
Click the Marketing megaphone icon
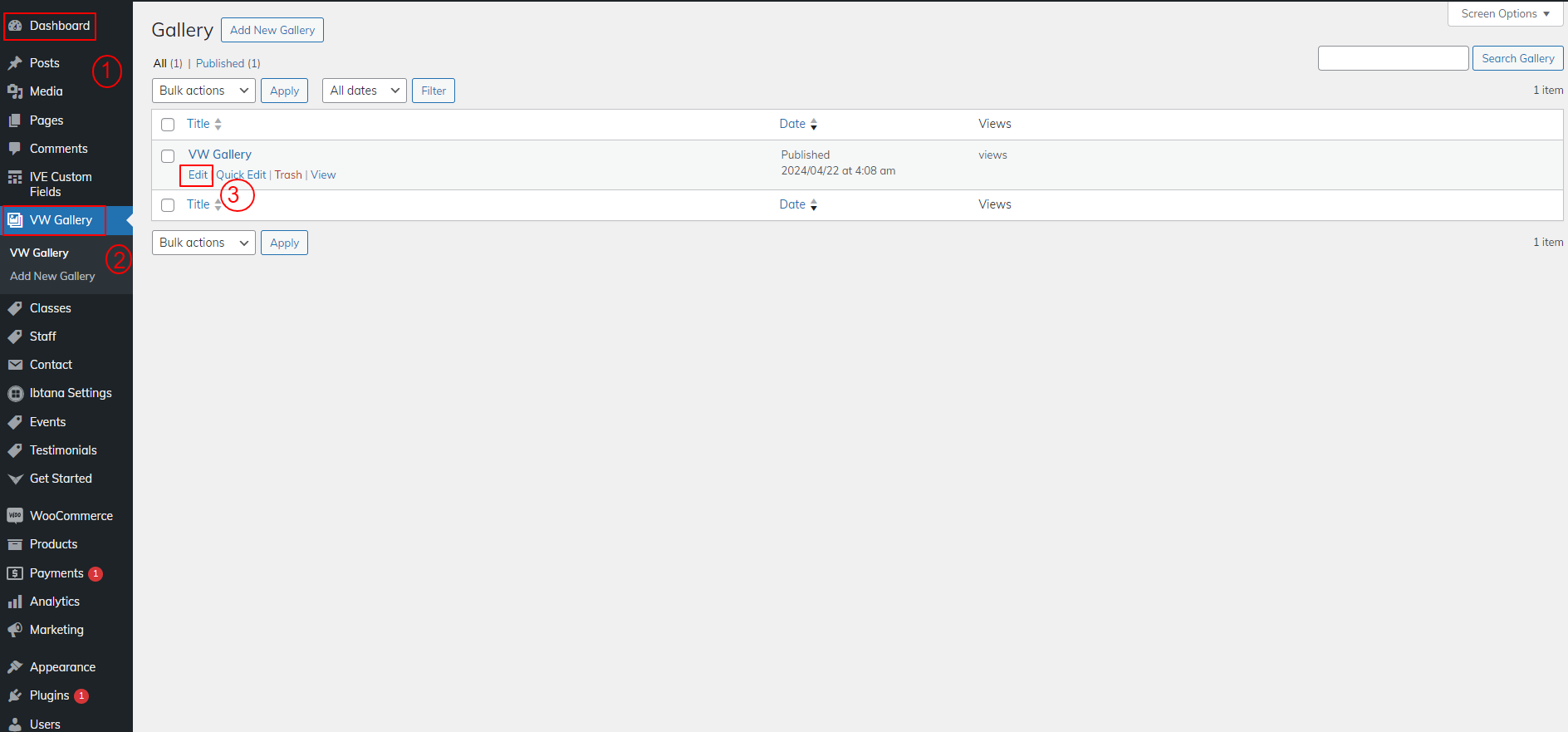(x=15, y=630)
